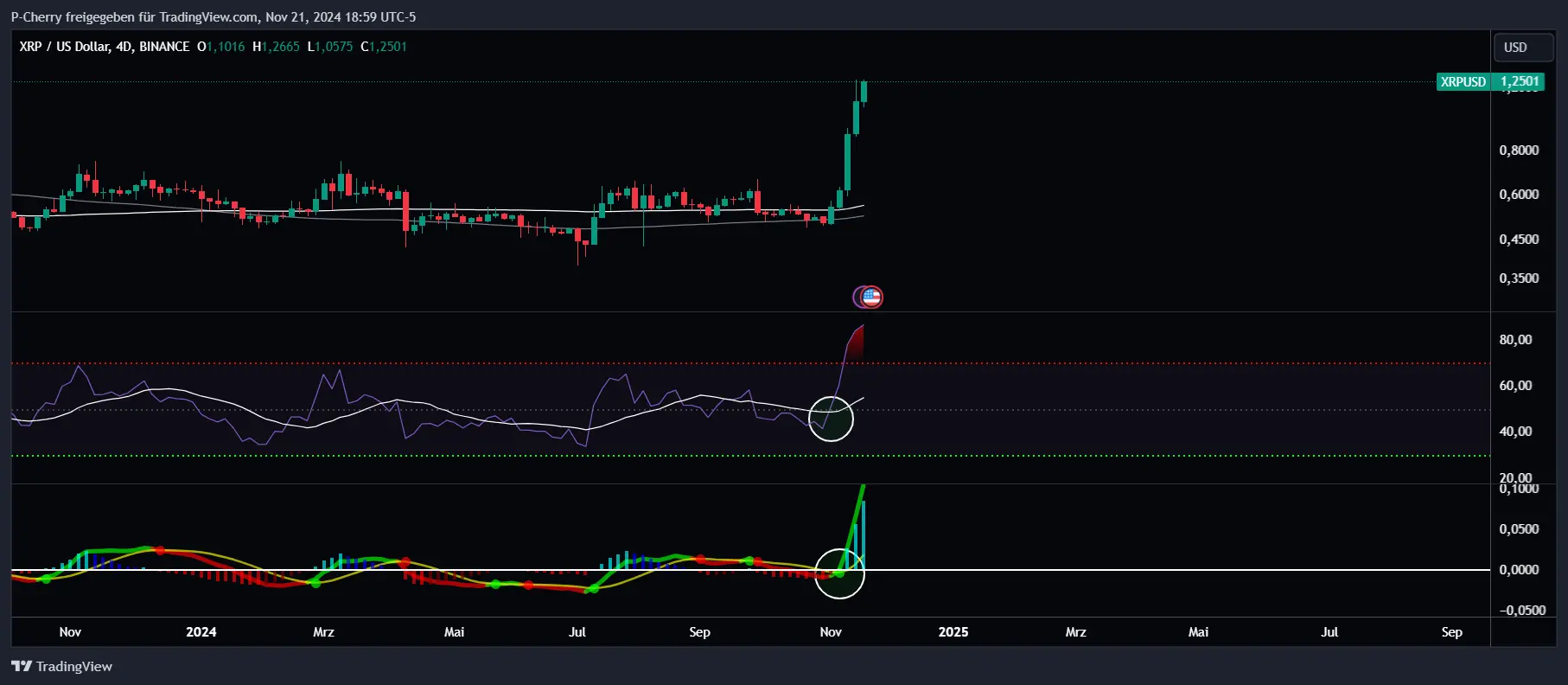Open the USD currency selector
The height and width of the screenshot is (685, 1568).
(1523, 47)
